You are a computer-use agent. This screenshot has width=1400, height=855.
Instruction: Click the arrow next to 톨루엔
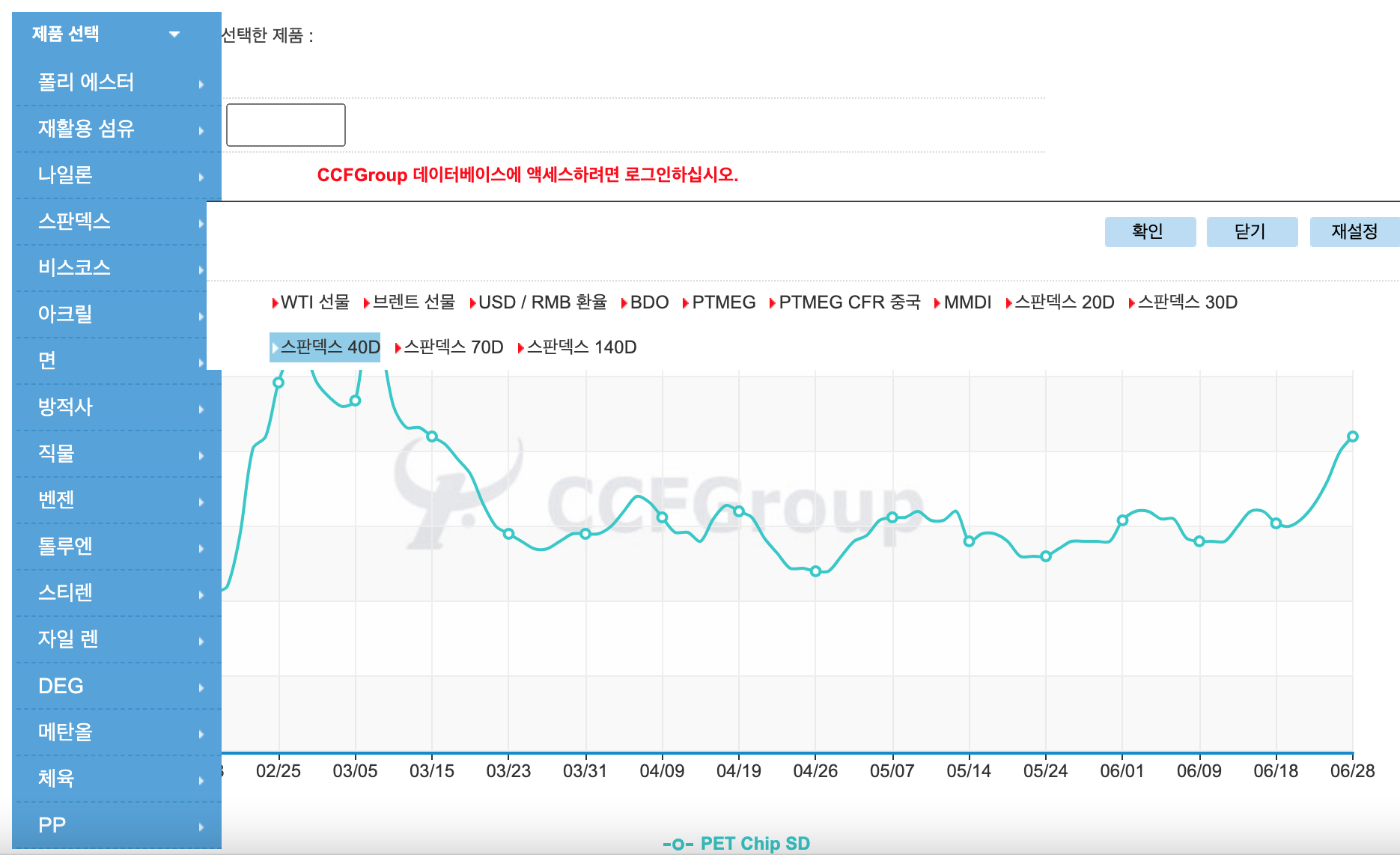point(201,549)
